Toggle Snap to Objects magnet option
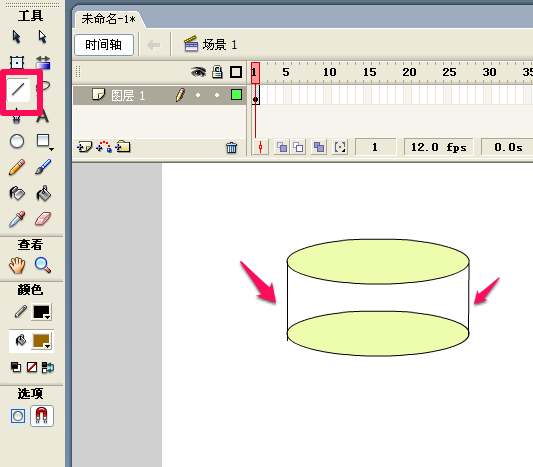Screen dimensions: 533x467 point(42,416)
